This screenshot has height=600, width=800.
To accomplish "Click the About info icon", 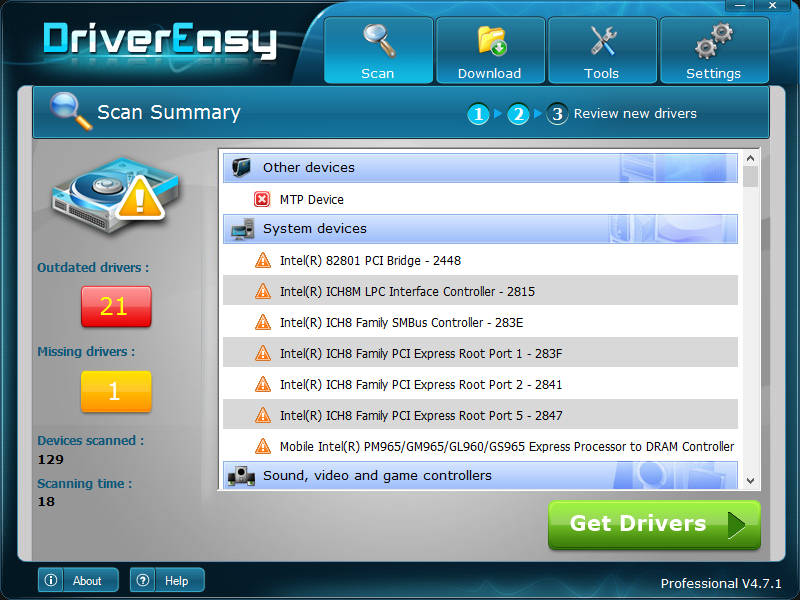I will [51, 580].
